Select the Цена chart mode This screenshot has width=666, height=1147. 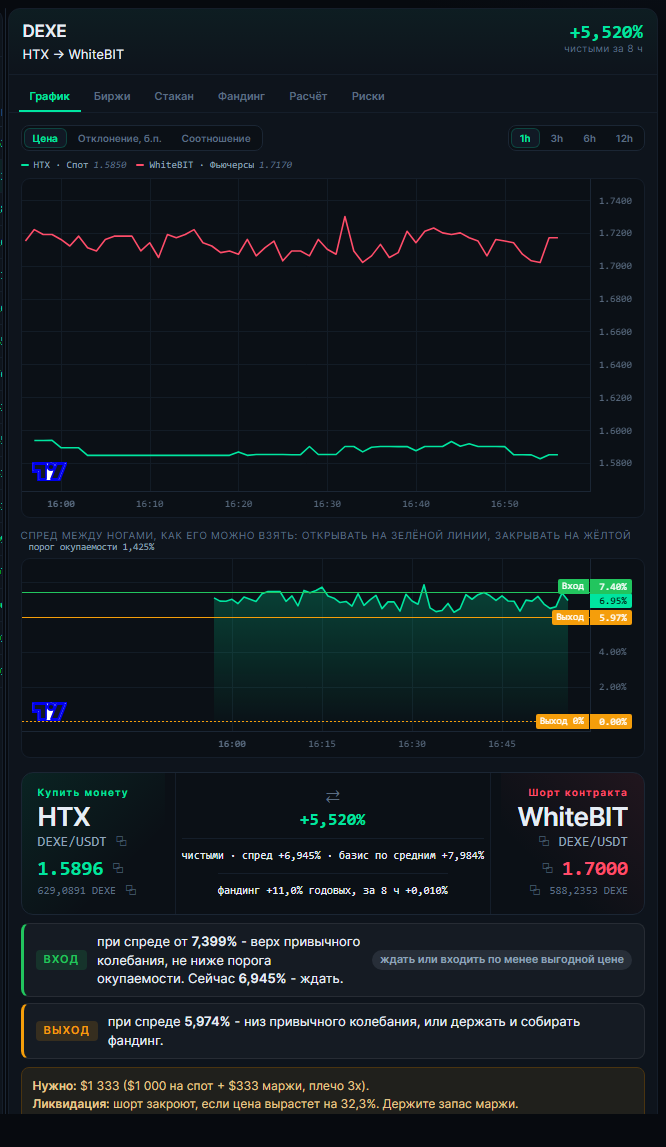pos(45,138)
